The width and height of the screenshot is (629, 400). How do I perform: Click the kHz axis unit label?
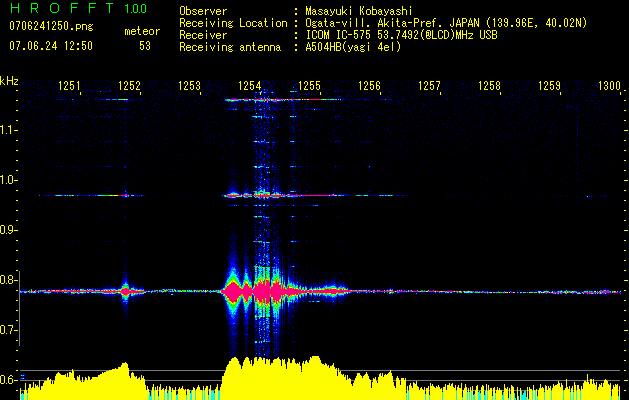coord(9,81)
